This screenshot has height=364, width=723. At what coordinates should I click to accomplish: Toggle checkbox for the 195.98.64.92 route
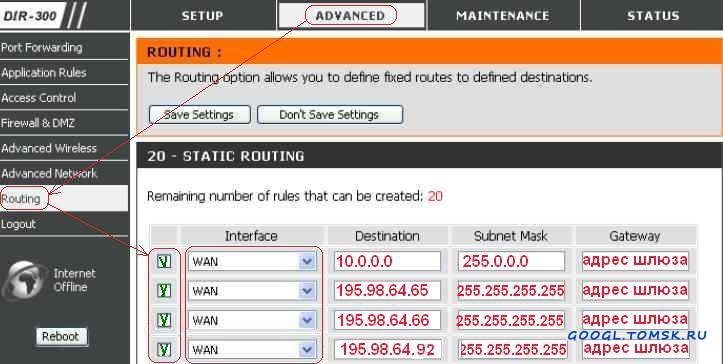[164, 350]
